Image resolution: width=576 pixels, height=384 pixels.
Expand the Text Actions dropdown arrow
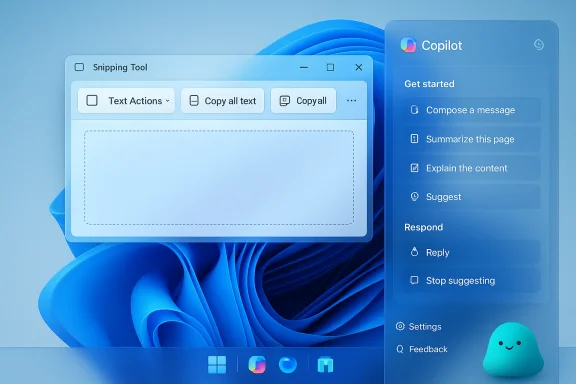click(168, 101)
